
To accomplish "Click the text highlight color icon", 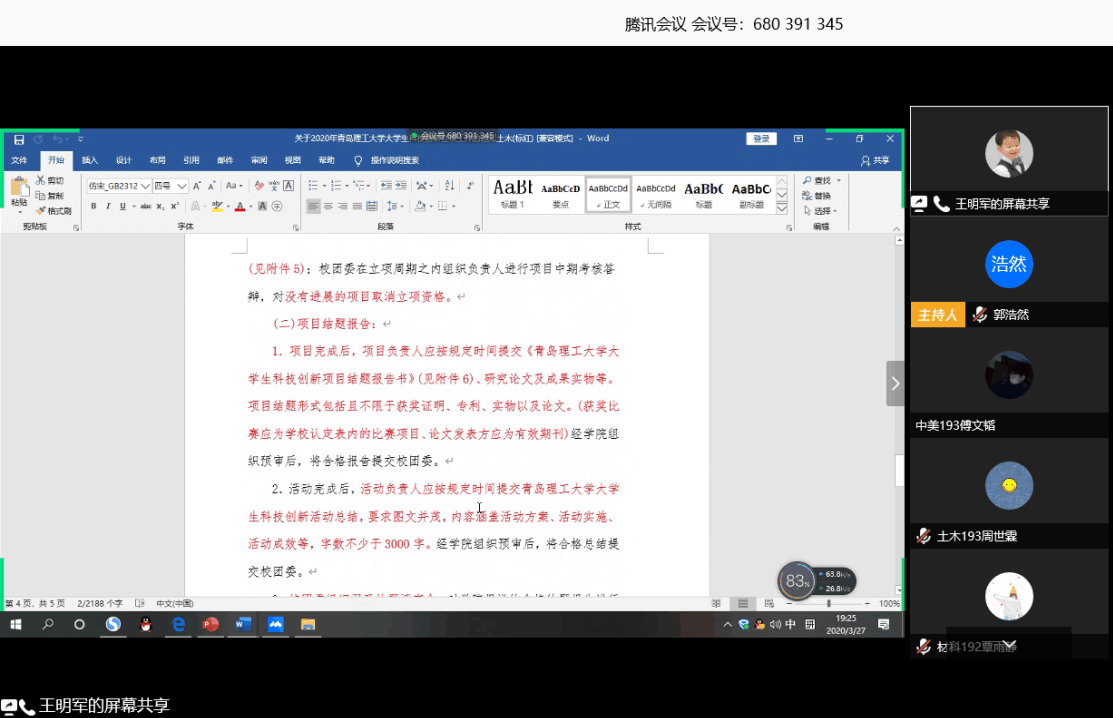I will [x=217, y=206].
